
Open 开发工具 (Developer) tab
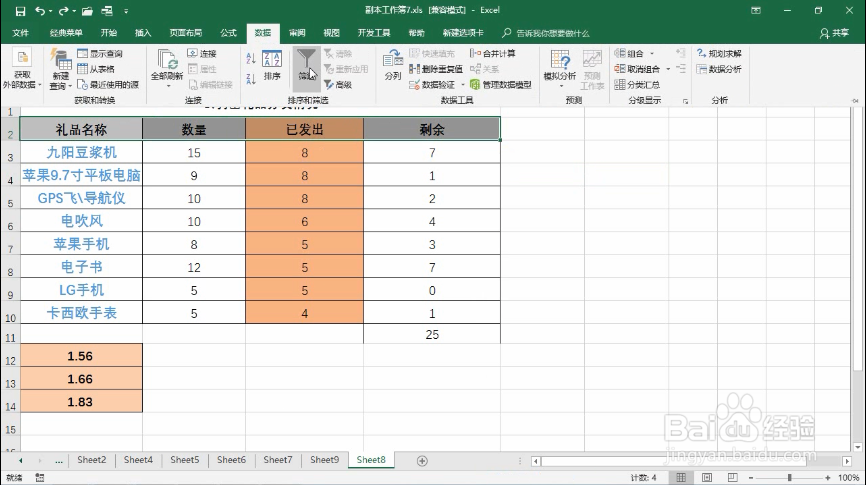(374, 33)
